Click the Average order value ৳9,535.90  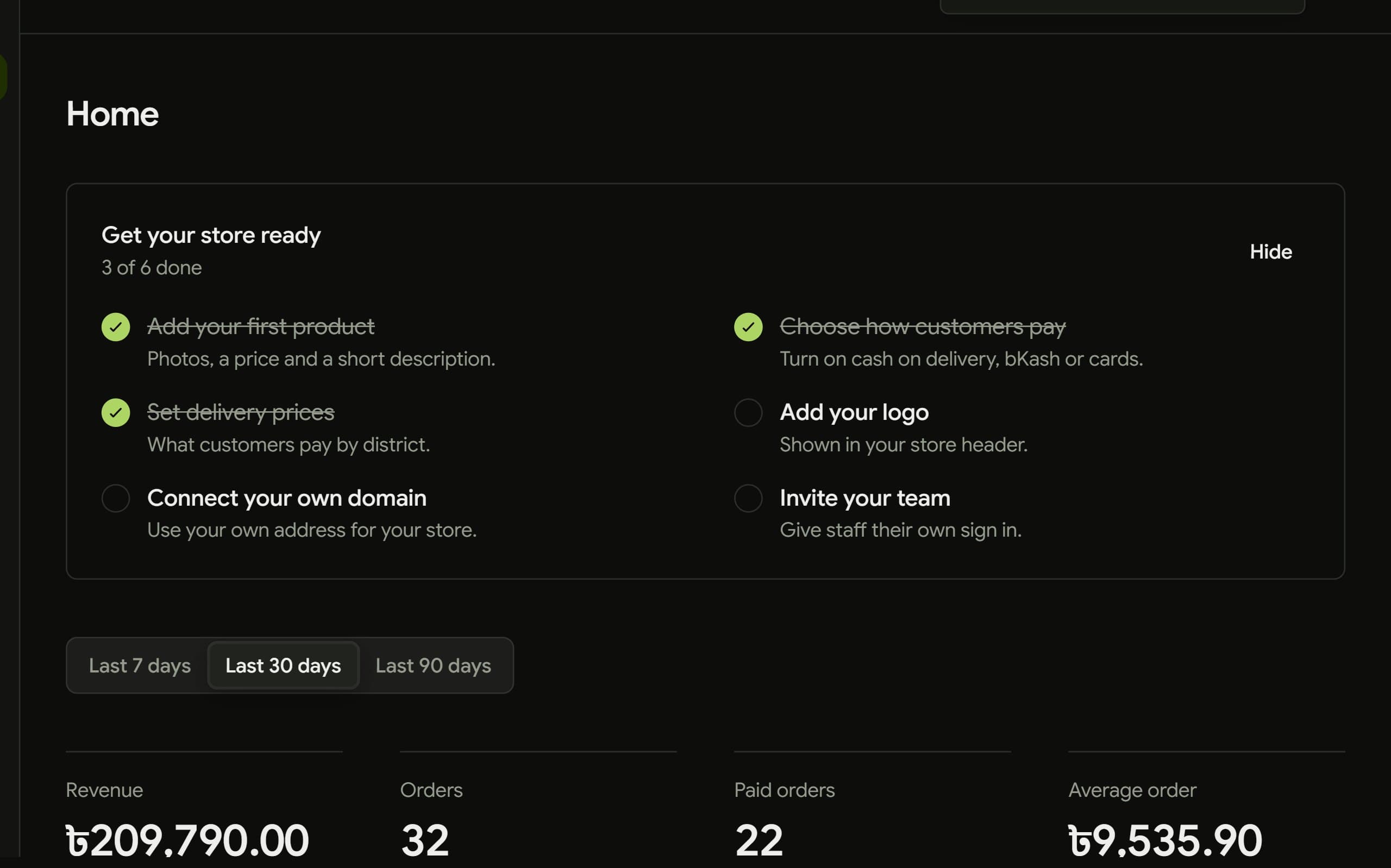click(x=1165, y=840)
